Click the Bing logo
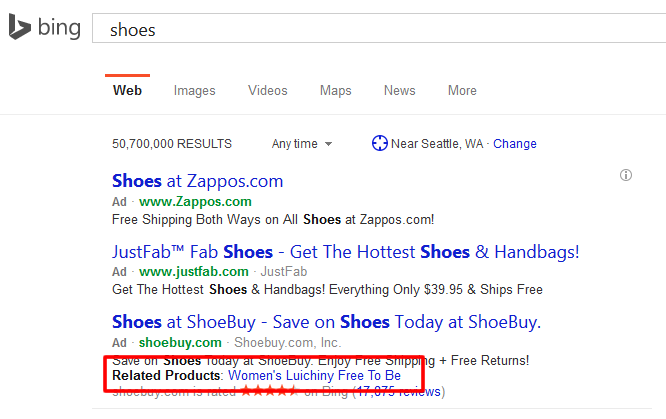This screenshot has width=666, height=419. coord(45,28)
